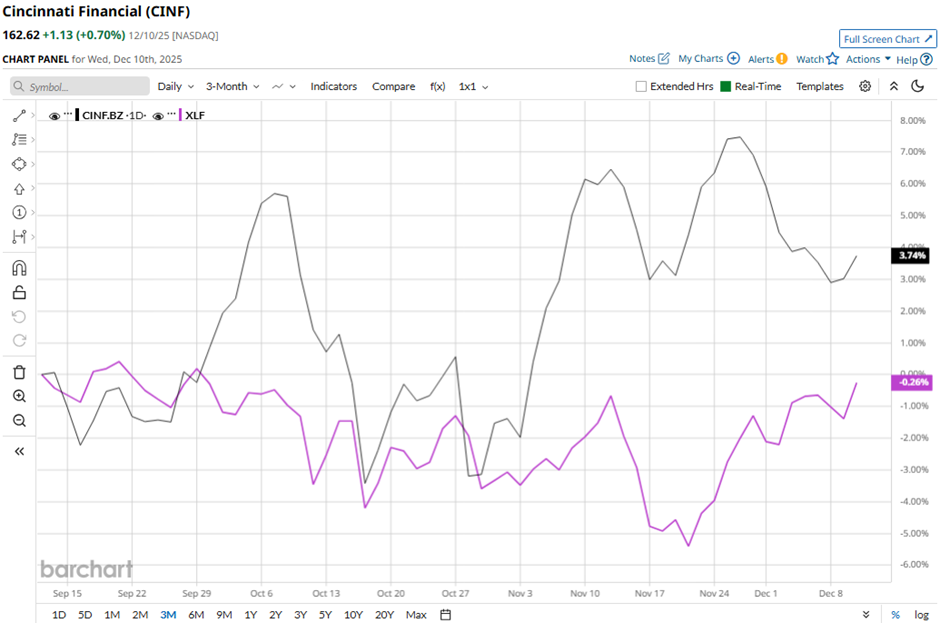
Task: Choose the shapes drawing tool
Action: tap(19, 164)
